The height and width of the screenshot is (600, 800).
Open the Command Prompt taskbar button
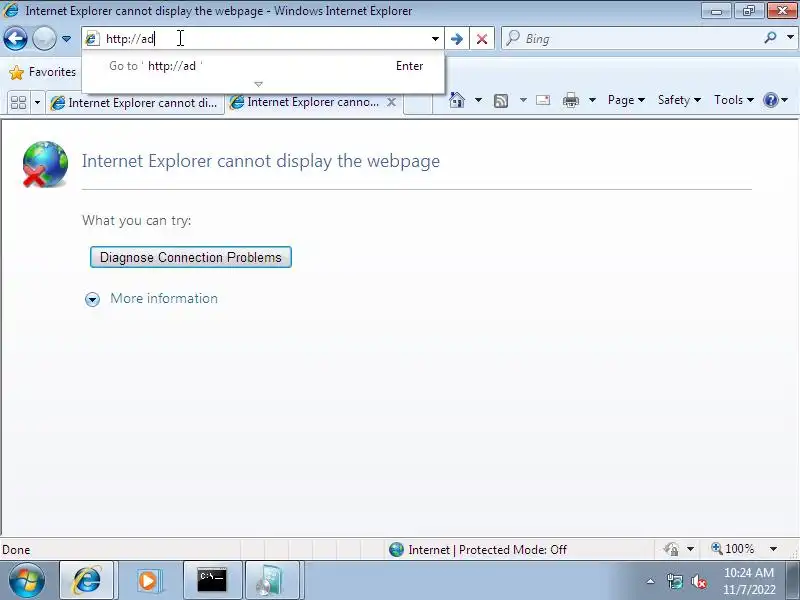point(212,580)
